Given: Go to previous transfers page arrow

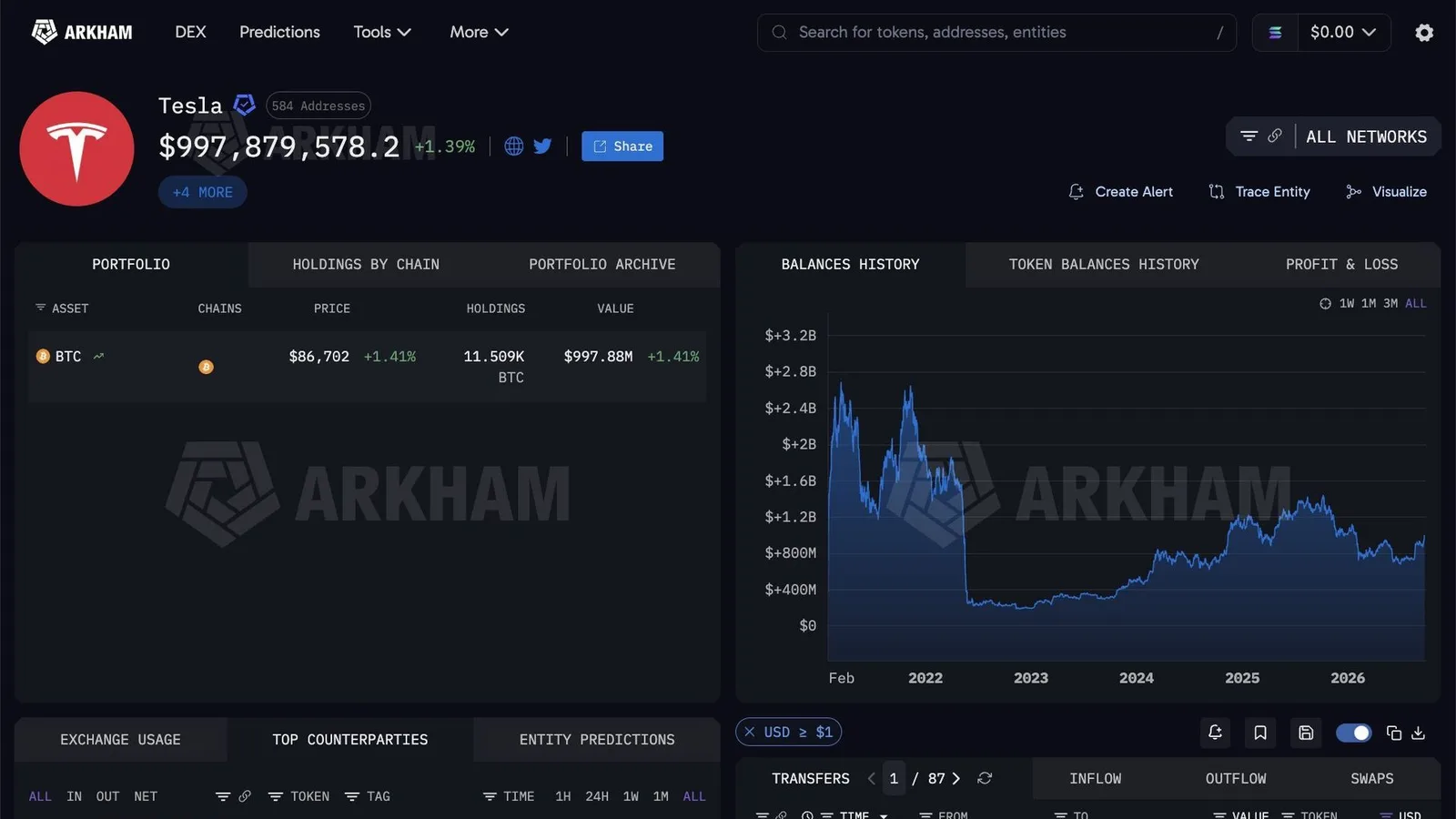Looking at the screenshot, I should [x=872, y=779].
